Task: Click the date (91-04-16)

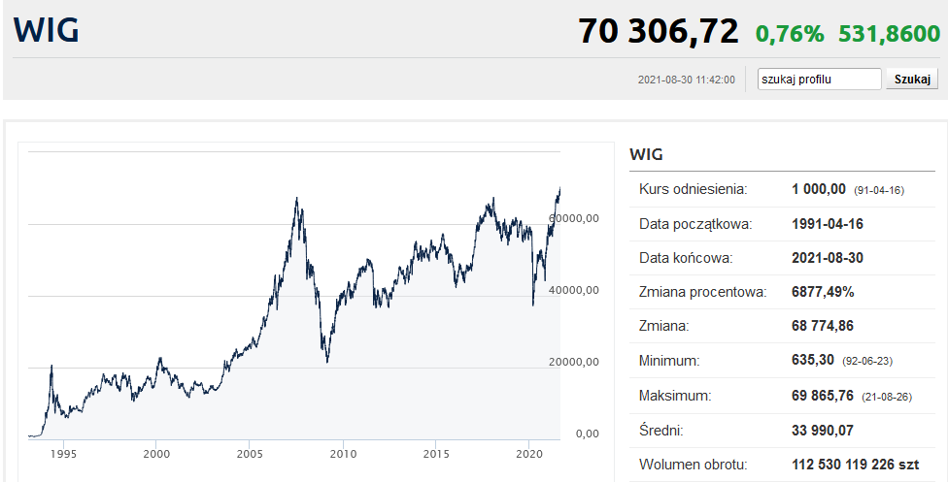Action: pos(878,191)
